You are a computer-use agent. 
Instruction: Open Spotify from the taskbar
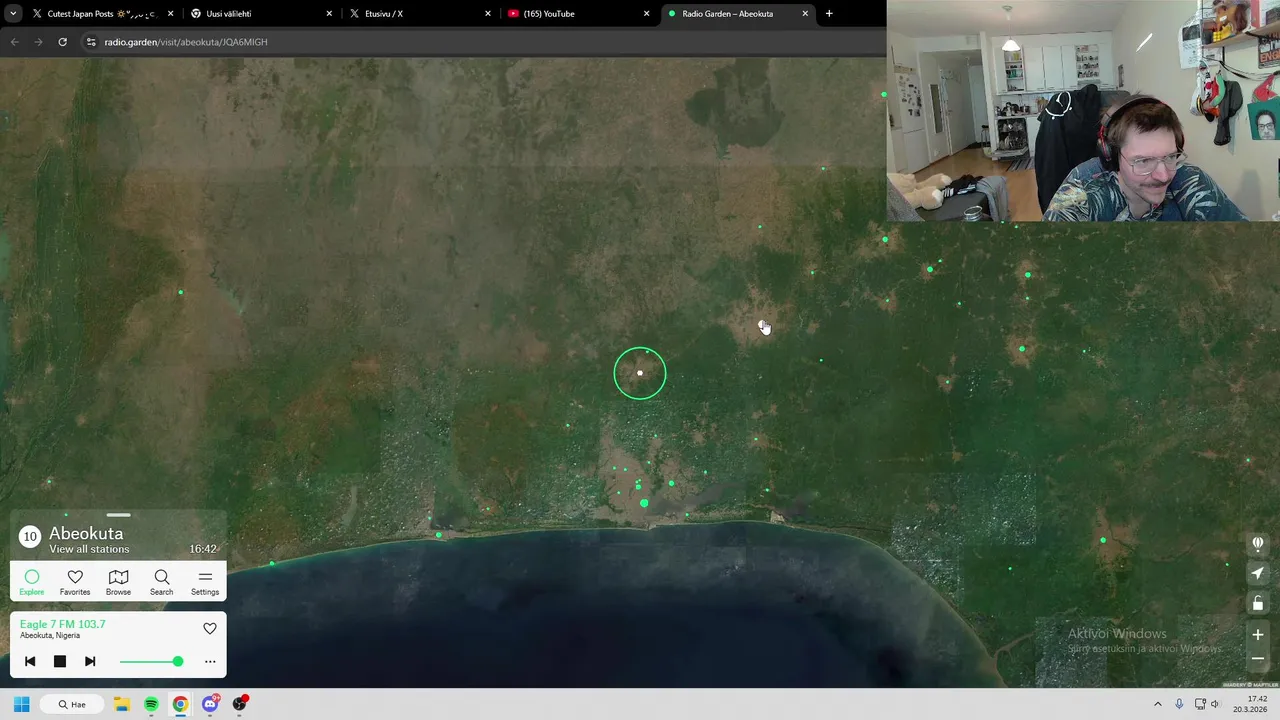click(151, 704)
